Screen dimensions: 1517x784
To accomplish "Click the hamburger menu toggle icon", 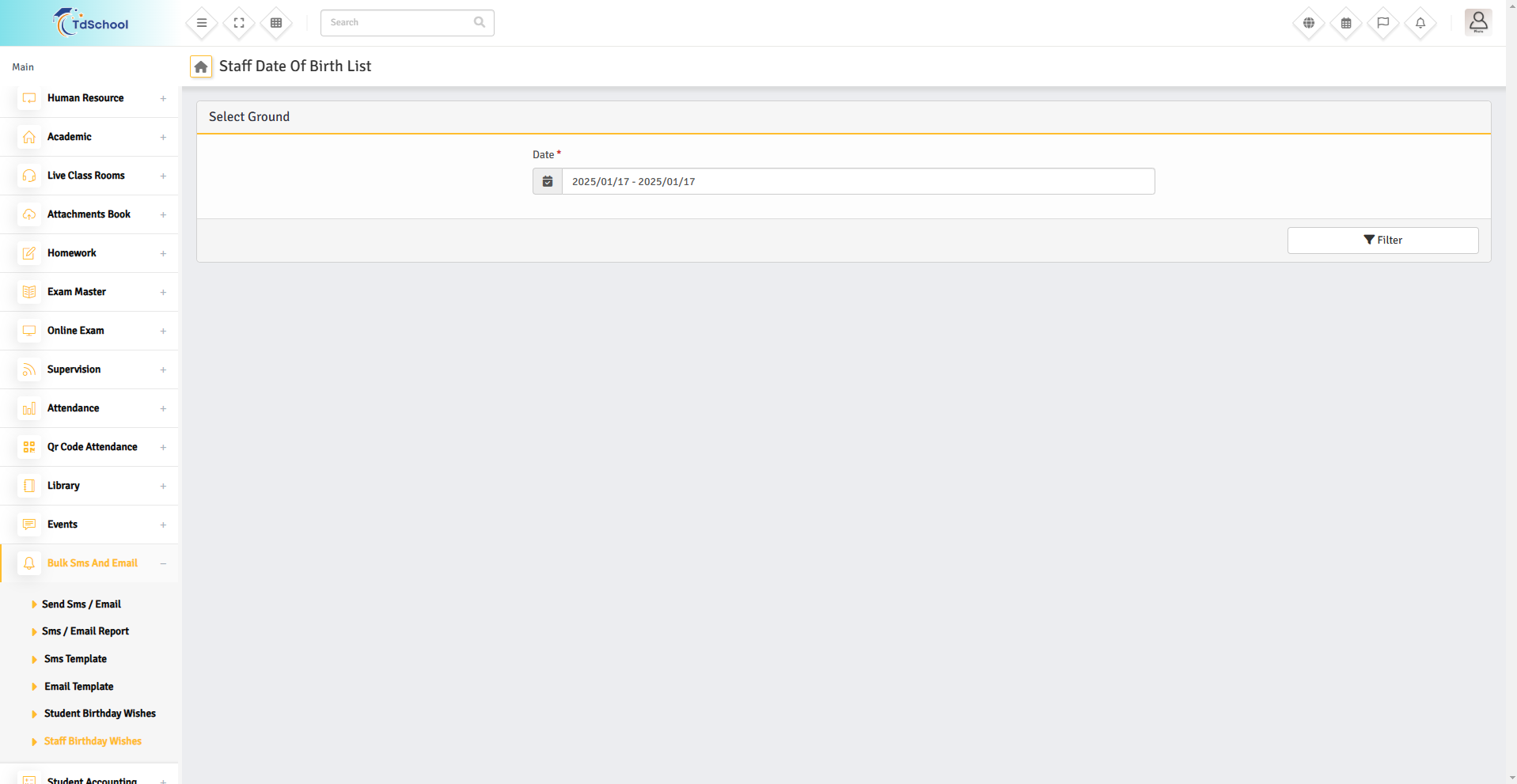I will pyautogui.click(x=202, y=23).
